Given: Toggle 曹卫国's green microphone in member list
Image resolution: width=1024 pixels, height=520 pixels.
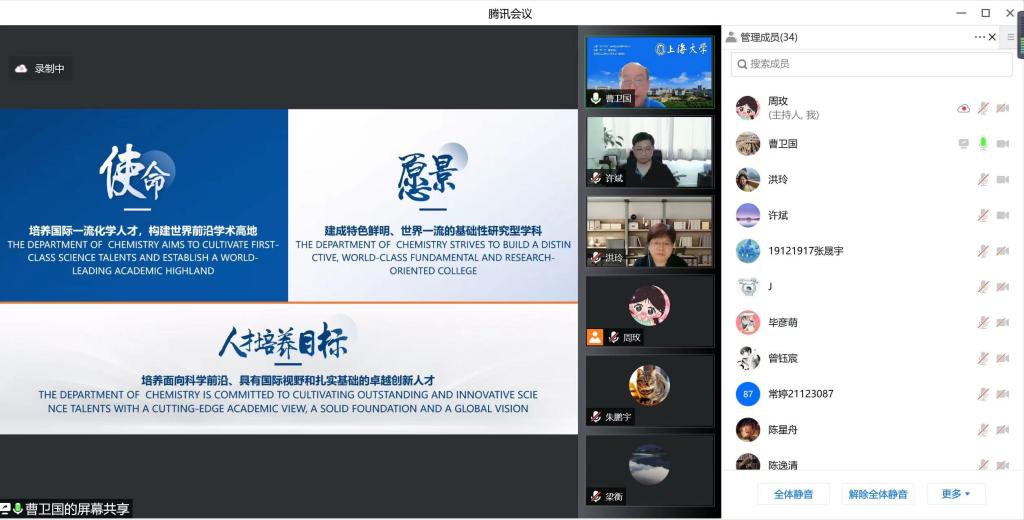Looking at the screenshot, I should pos(983,144).
